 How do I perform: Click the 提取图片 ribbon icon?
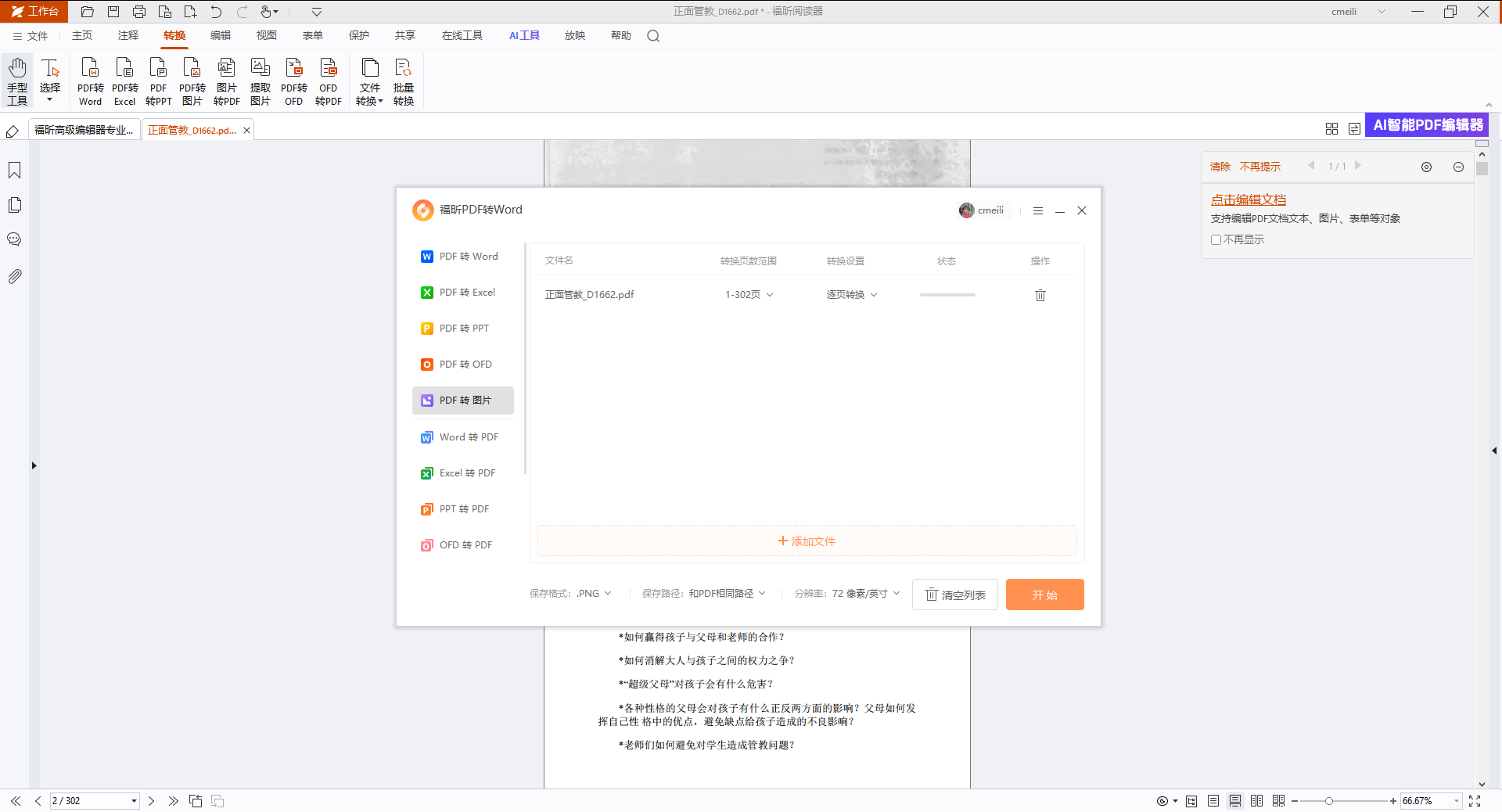point(260,81)
